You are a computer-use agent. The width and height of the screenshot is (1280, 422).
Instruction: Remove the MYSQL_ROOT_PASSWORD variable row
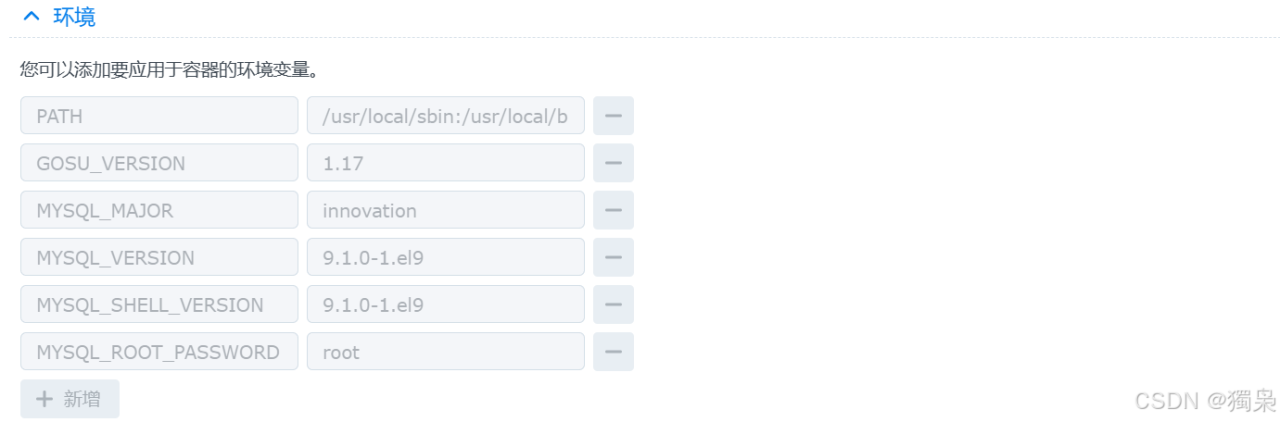click(613, 351)
